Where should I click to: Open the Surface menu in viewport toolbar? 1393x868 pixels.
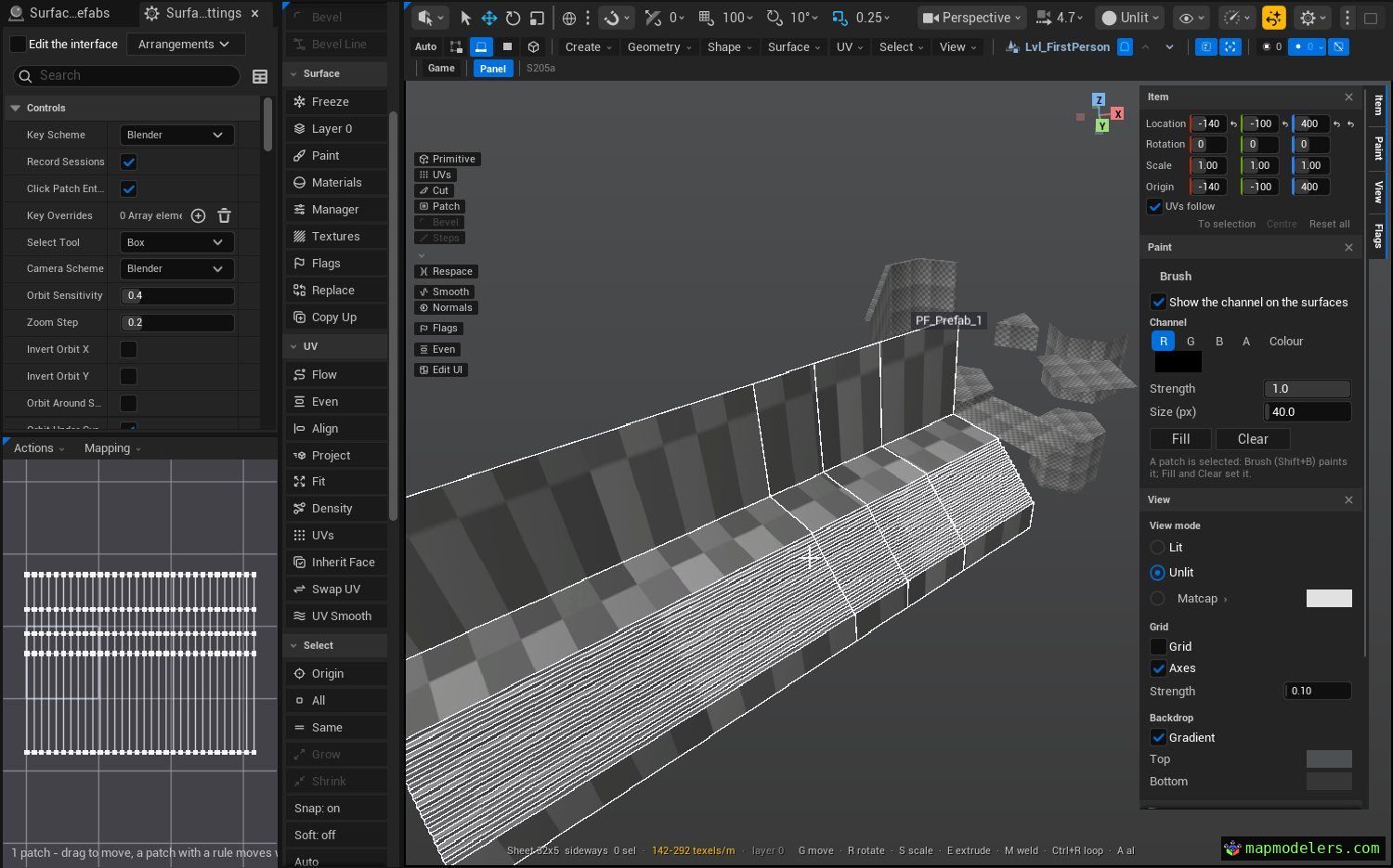point(794,47)
